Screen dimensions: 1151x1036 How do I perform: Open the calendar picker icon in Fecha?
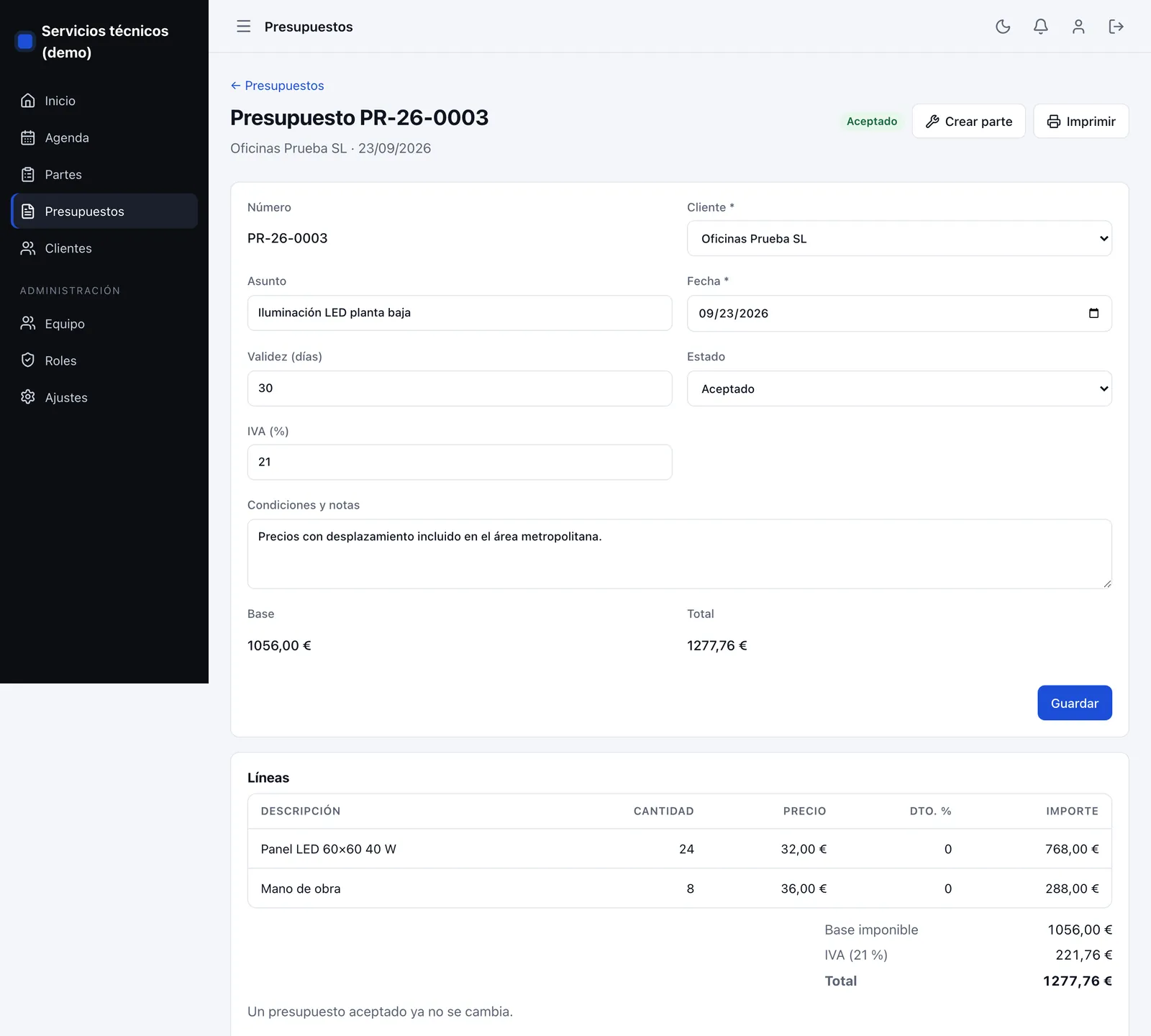click(1093, 313)
